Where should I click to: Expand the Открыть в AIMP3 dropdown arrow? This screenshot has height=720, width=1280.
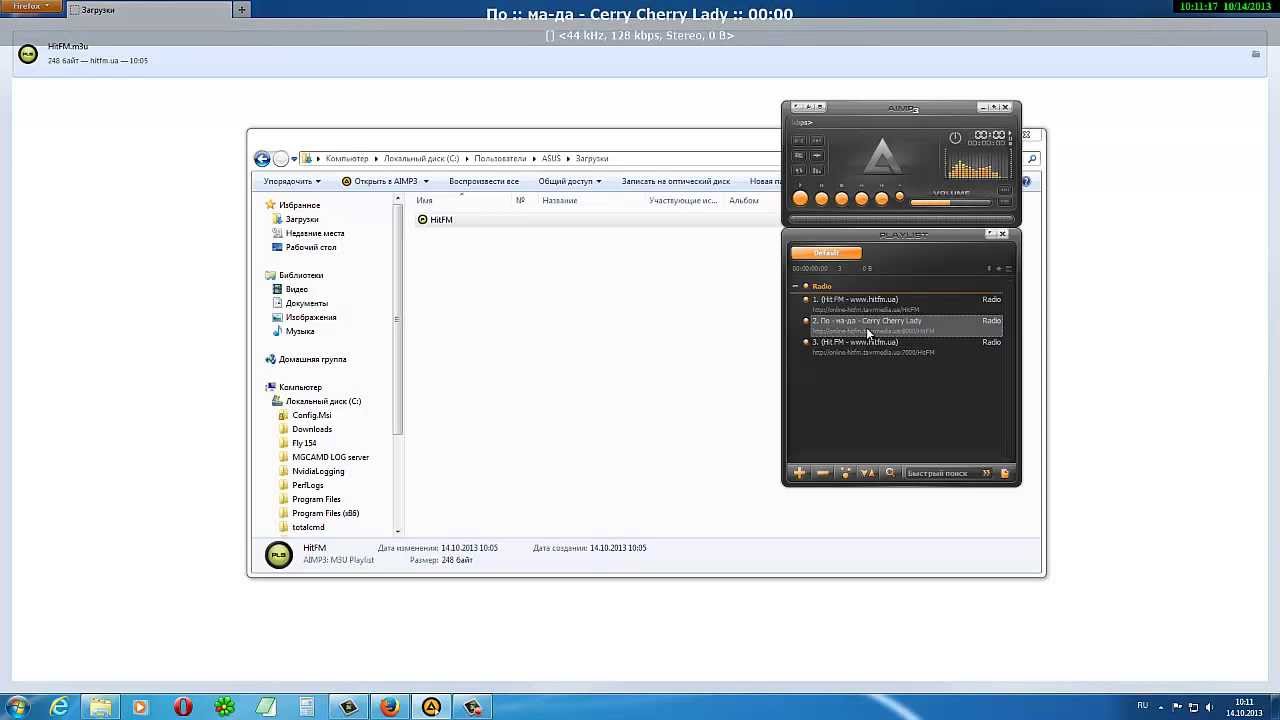426,181
